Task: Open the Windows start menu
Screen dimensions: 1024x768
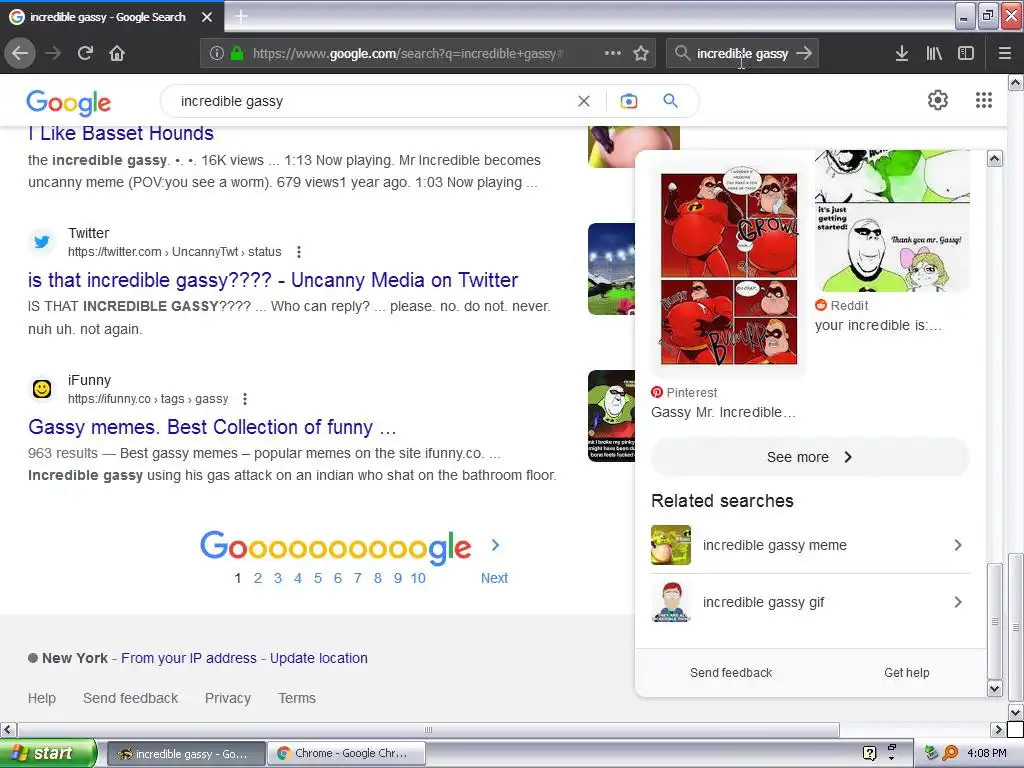Action: pos(48,753)
